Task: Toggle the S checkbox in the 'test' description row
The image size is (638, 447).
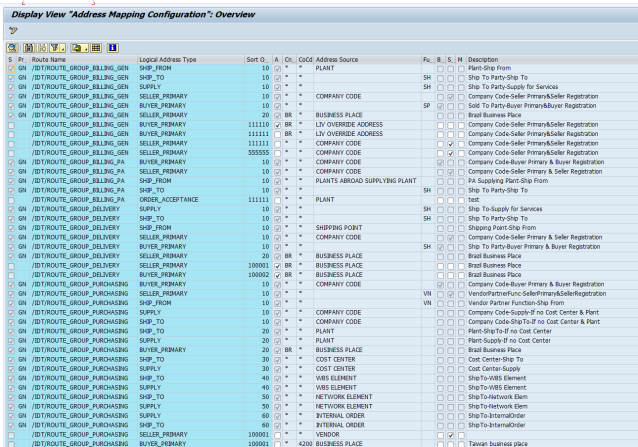Action: [x=452, y=199]
